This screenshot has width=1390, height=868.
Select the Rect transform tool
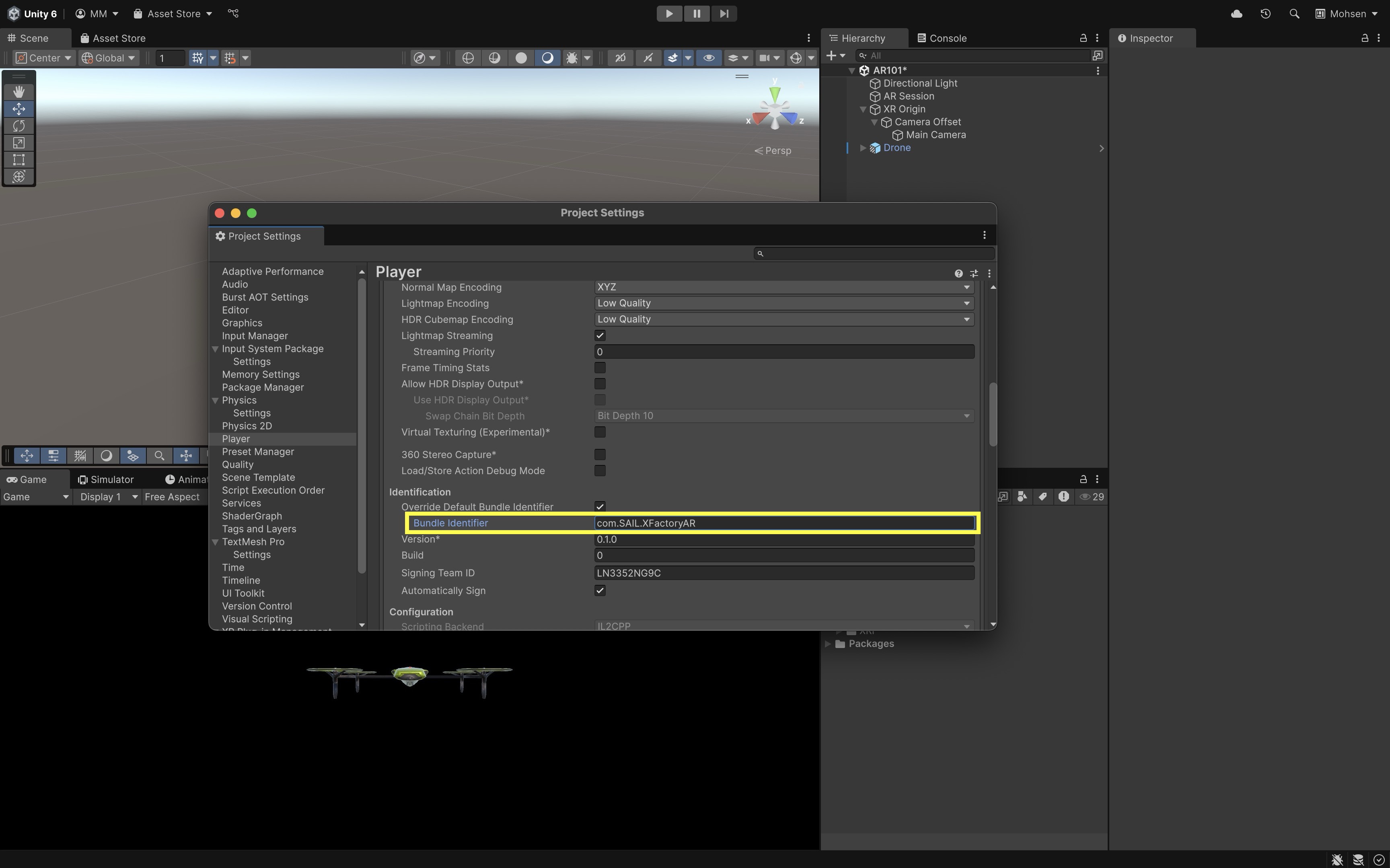point(19,160)
